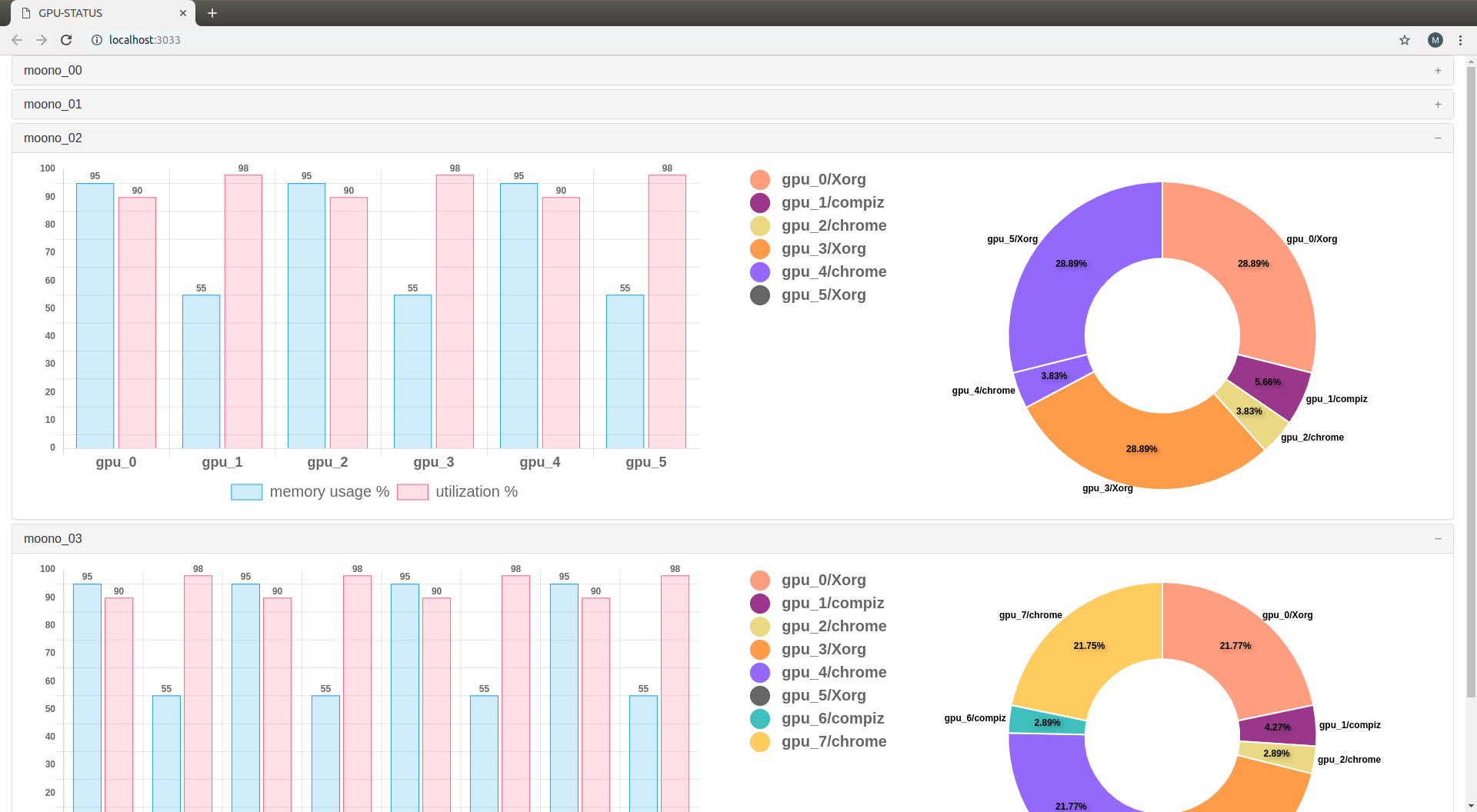Click the page vertical scrollbar thumb
Image resolution: width=1477 pixels, height=812 pixels.
tap(1471, 382)
